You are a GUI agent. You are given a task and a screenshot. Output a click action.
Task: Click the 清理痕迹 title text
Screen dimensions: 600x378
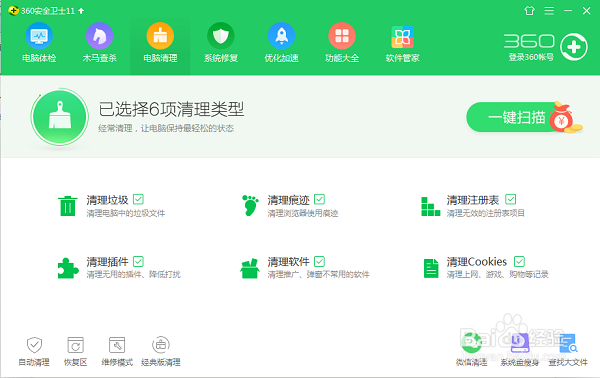[289, 200]
